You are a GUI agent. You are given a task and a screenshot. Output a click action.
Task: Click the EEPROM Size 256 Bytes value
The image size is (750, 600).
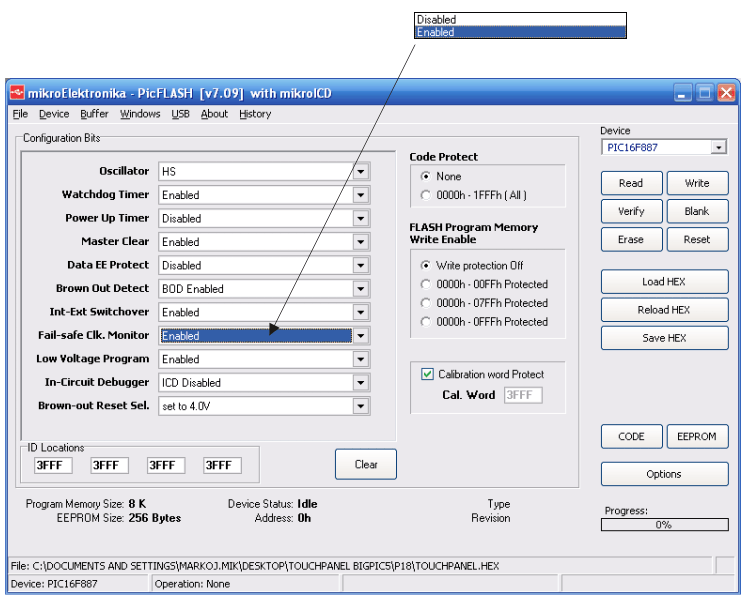(154, 518)
